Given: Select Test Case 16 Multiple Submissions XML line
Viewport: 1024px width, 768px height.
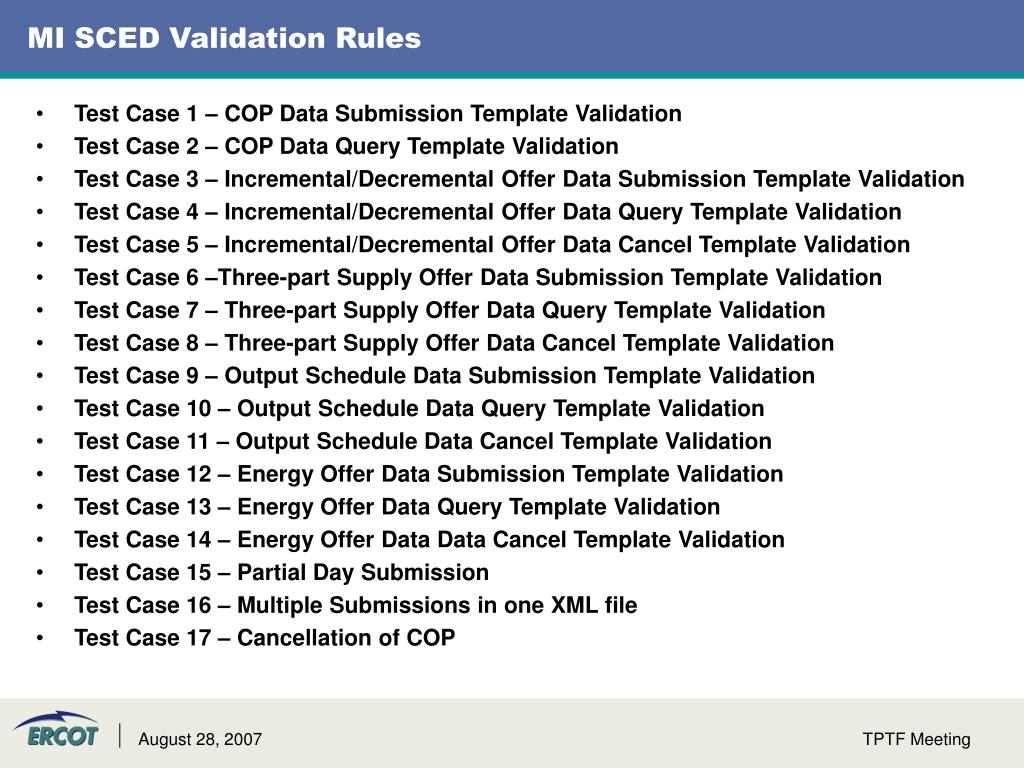Looking at the screenshot, I should (355, 605).
